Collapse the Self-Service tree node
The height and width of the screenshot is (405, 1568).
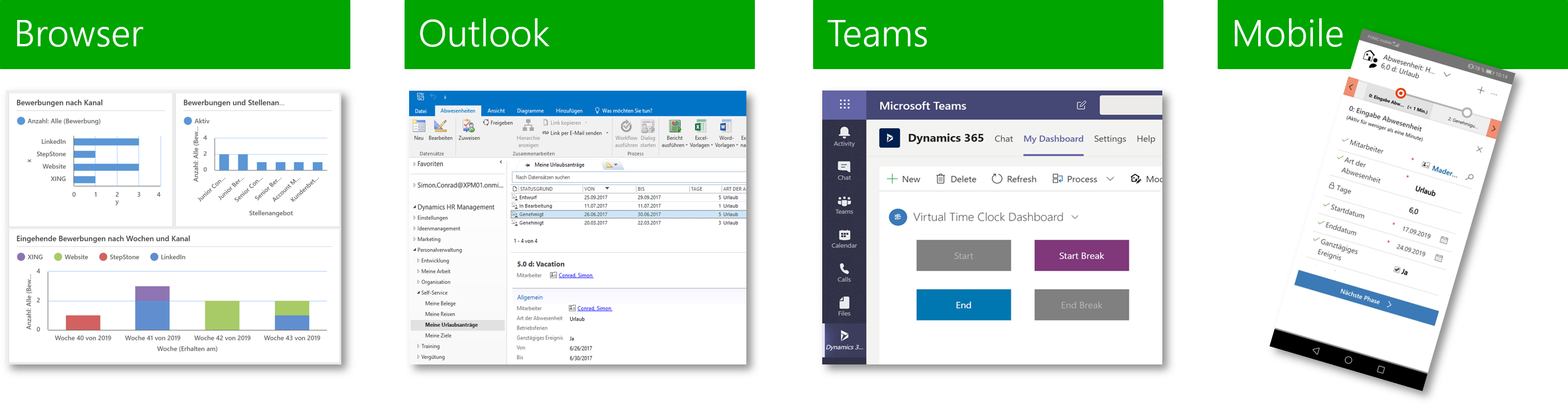coord(418,293)
